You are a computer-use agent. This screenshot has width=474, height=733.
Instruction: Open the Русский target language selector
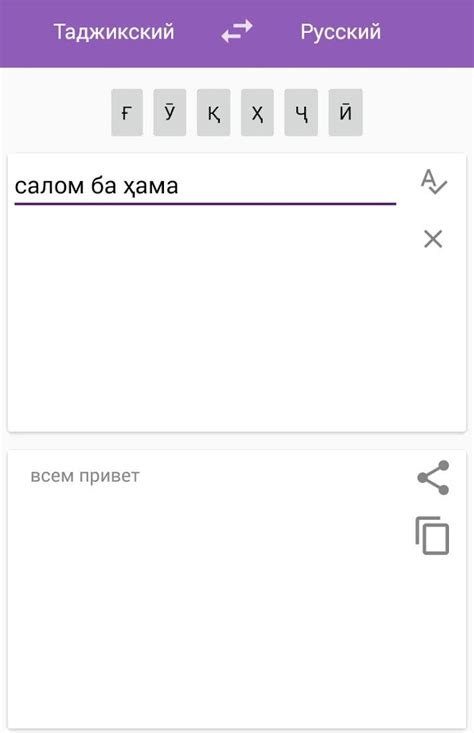pos(340,32)
